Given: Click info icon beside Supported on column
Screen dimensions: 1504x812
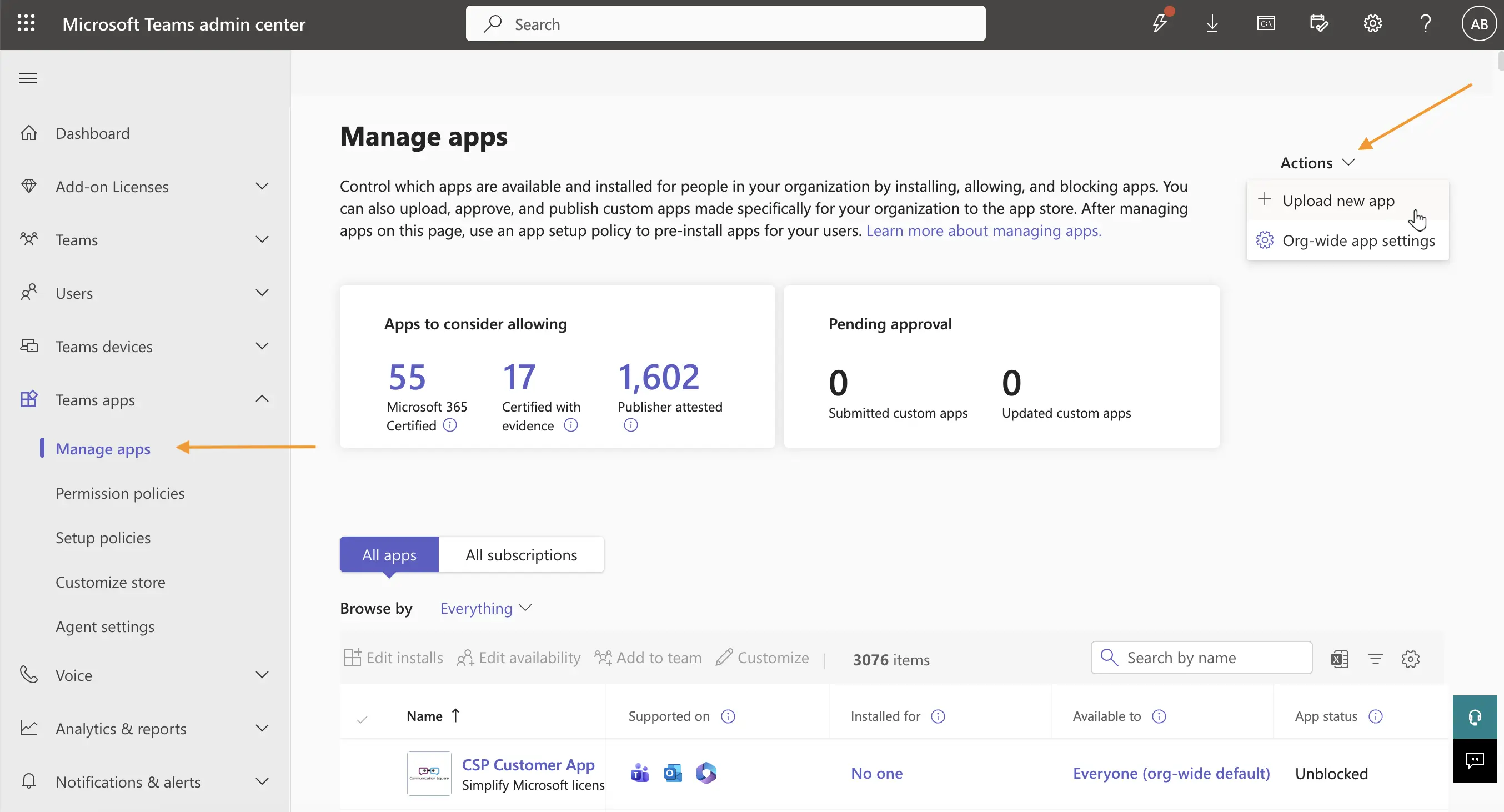Looking at the screenshot, I should [728, 716].
